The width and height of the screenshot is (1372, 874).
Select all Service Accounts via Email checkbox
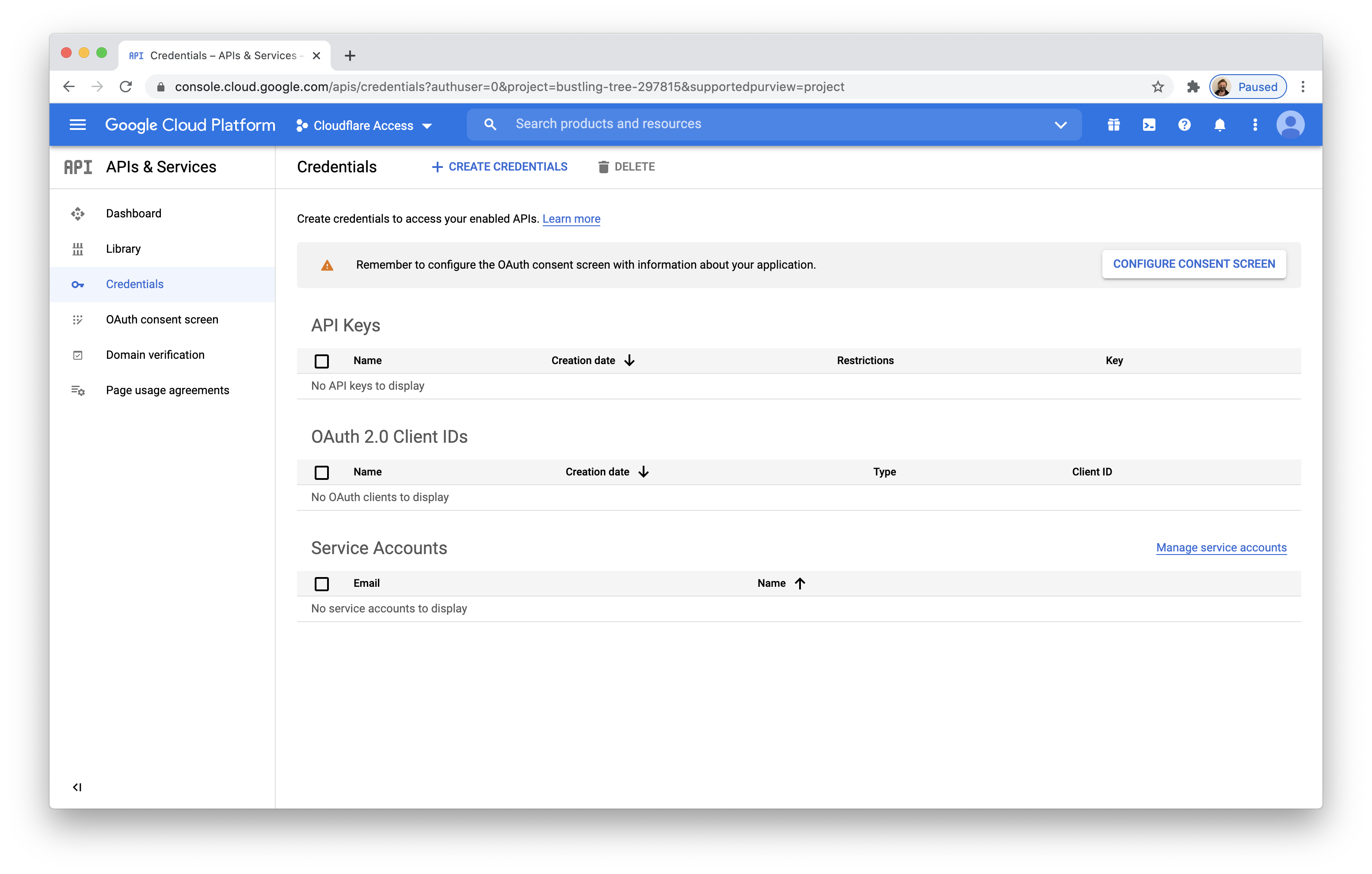coord(322,583)
